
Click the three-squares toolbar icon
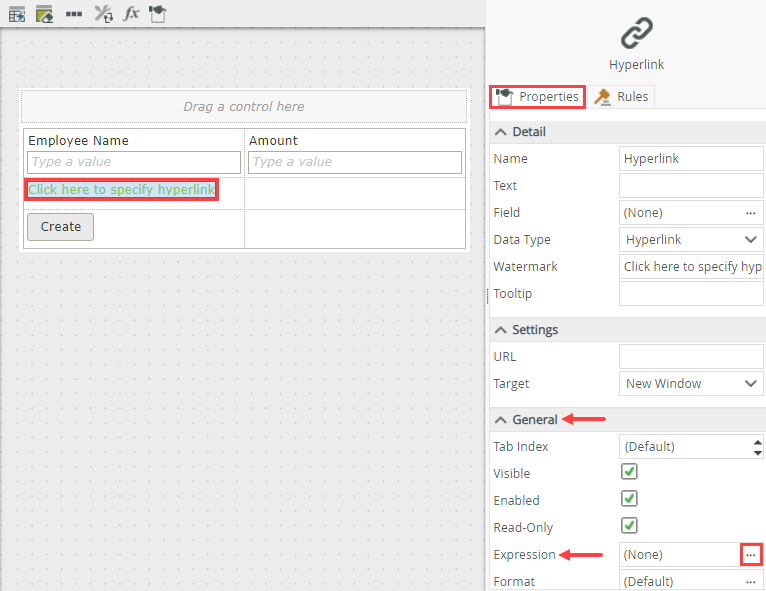[74, 14]
